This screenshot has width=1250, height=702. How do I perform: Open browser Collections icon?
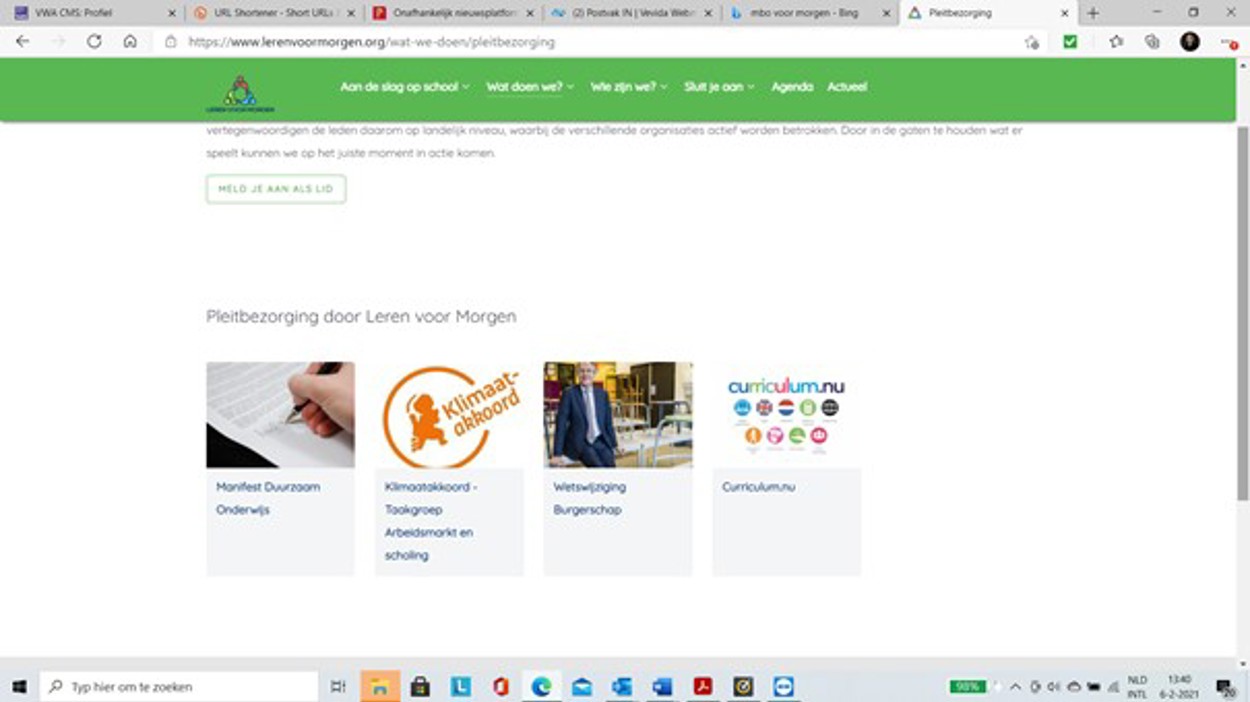pyautogui.click(x=1152, y=42)
